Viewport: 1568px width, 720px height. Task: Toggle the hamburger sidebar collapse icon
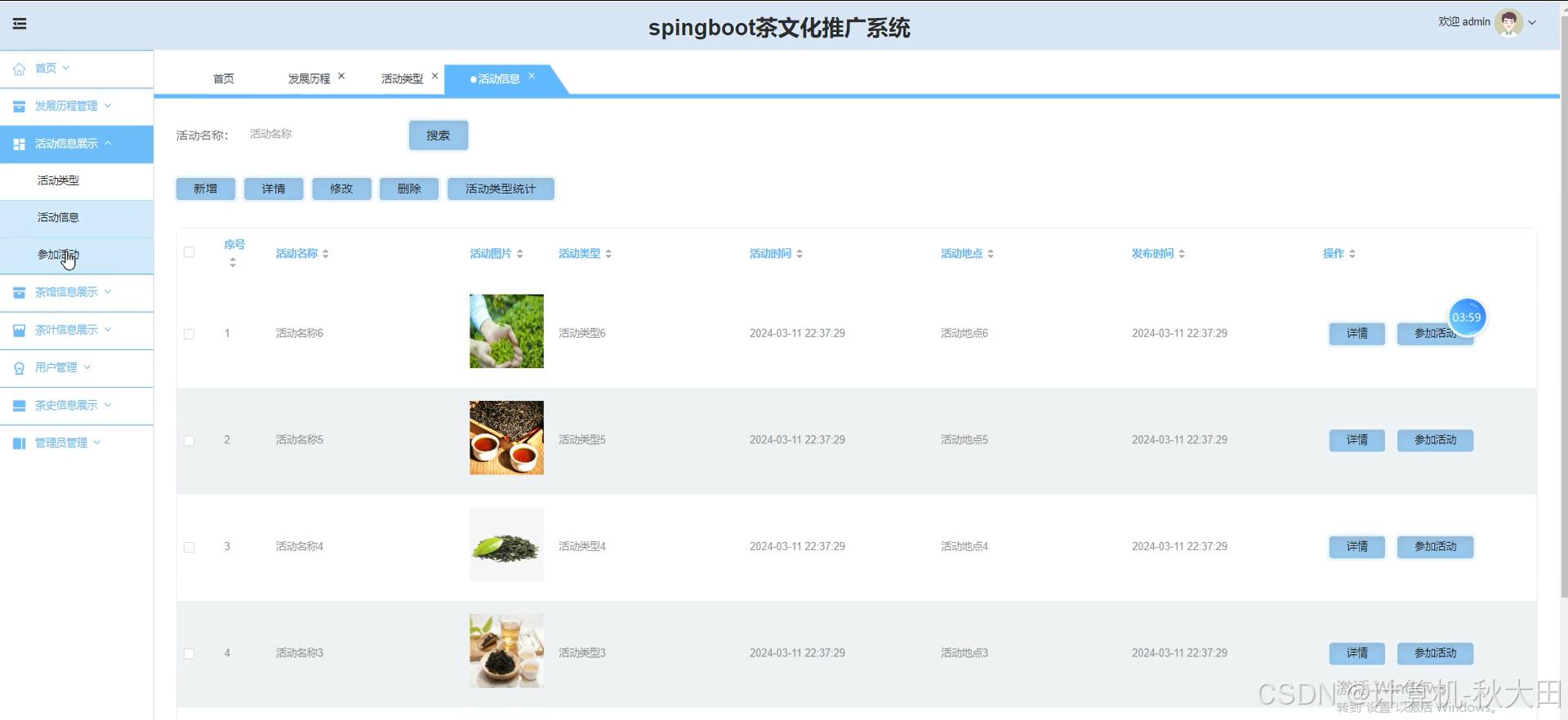[20, 24]
